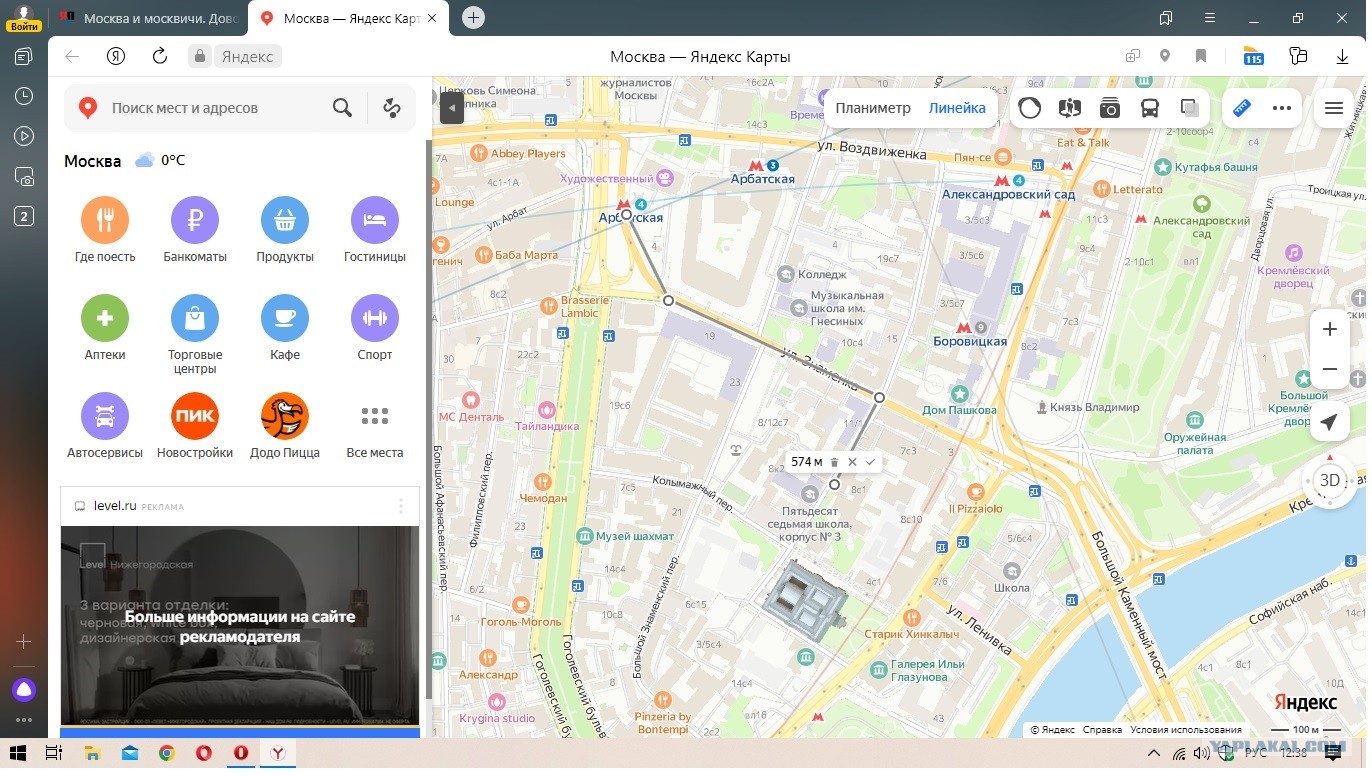Open the 'Гостиницы' category icon
Screen dimensions: 1372x776
(x=375, y=221)
